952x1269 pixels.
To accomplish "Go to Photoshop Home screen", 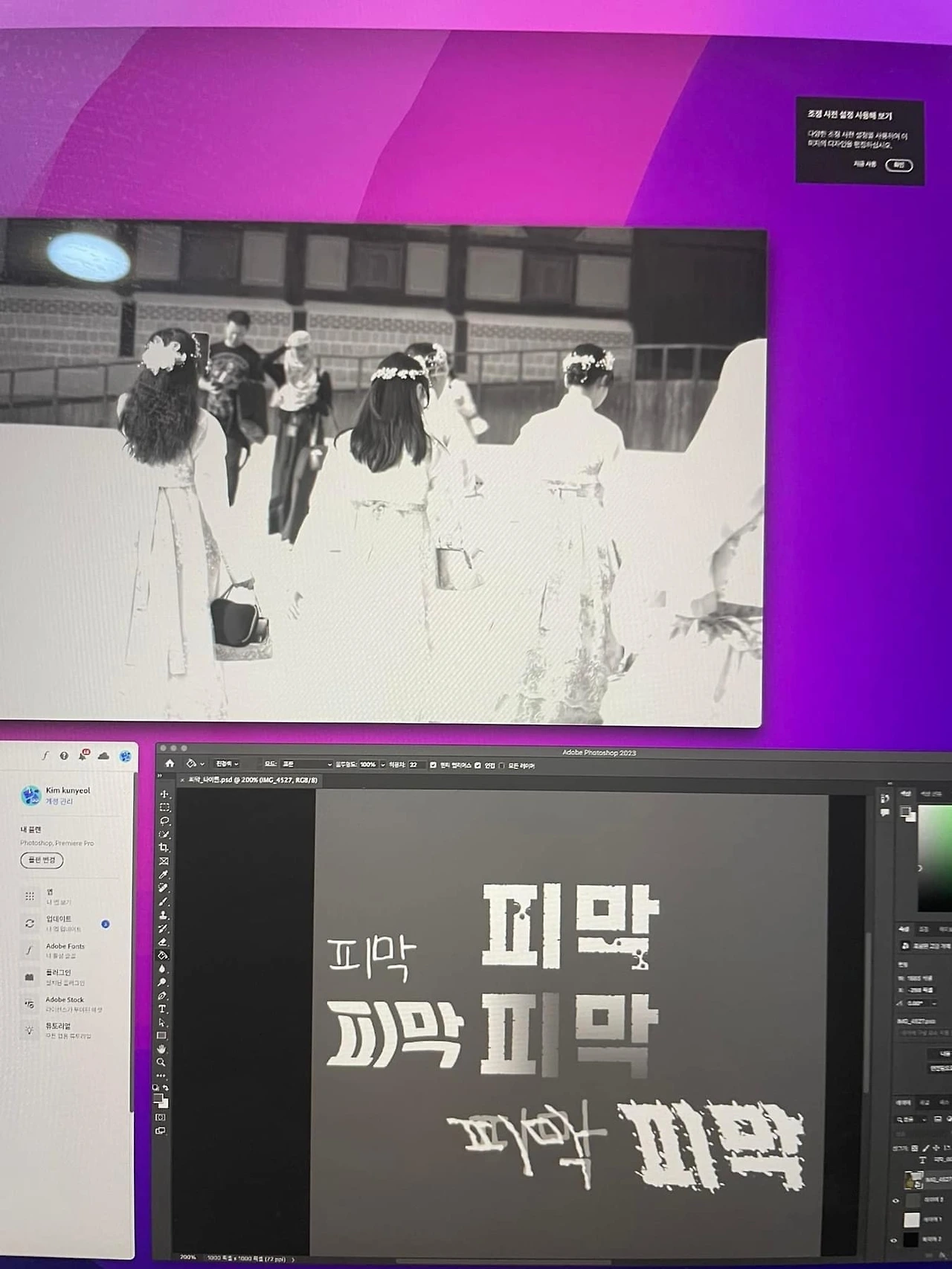I will [170, 763].
